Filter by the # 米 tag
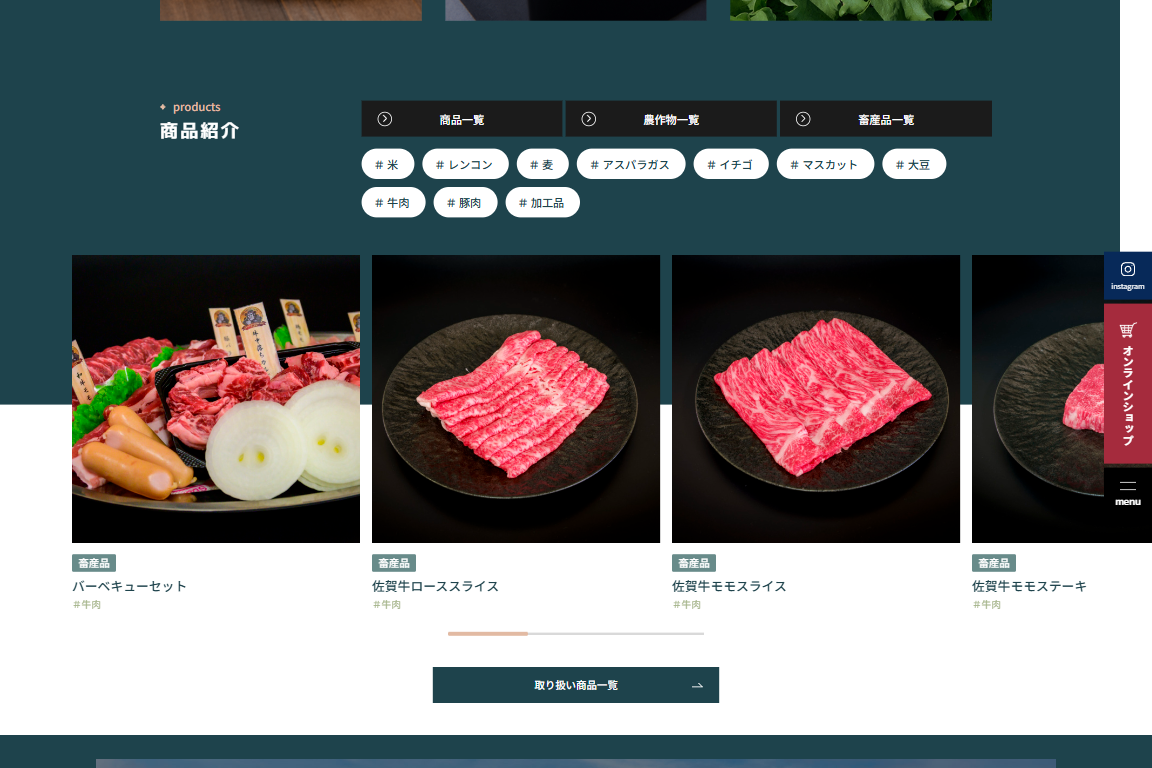 (387, 164)
